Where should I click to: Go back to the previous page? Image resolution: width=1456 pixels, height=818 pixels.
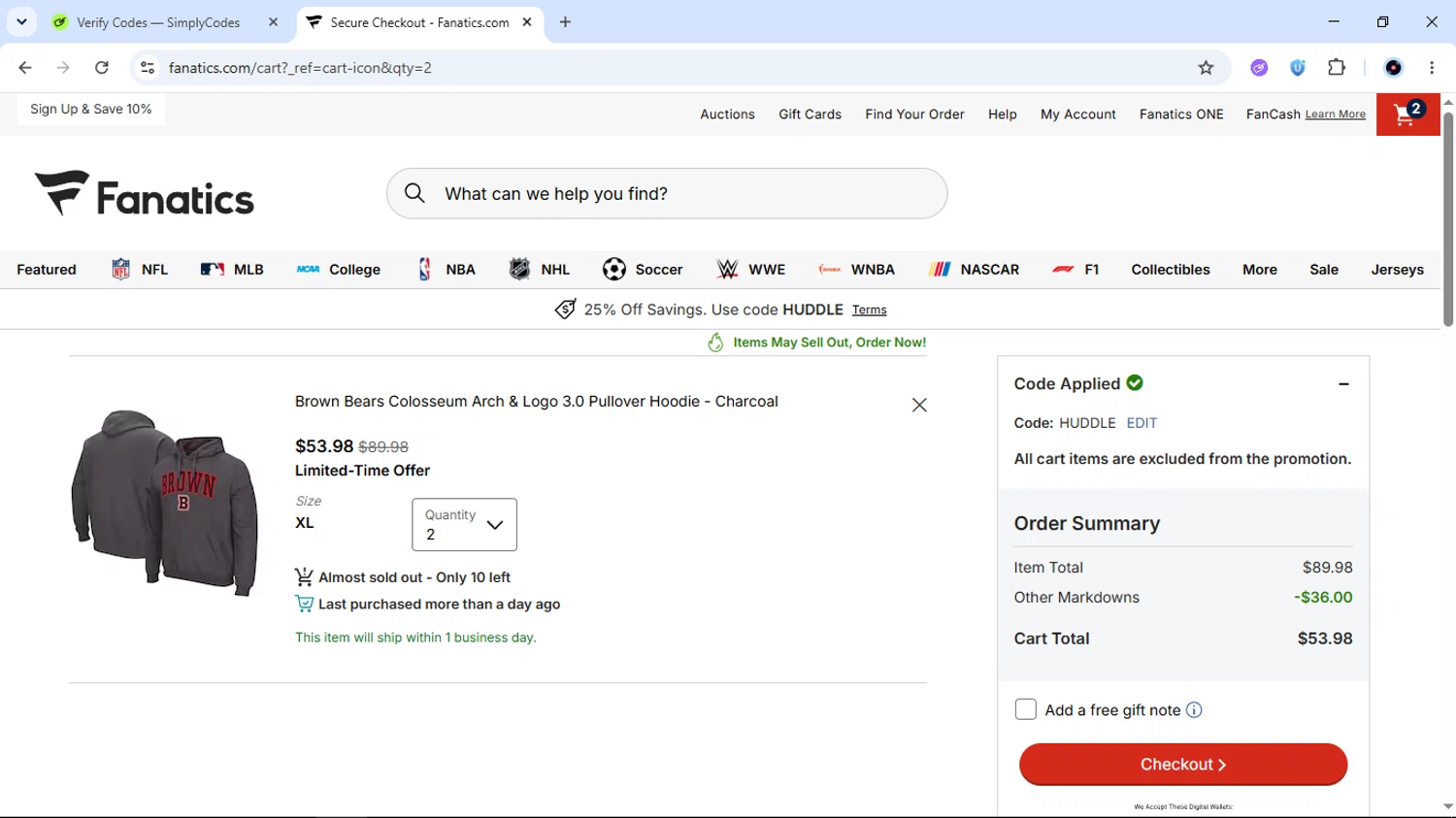coord(25,68)
